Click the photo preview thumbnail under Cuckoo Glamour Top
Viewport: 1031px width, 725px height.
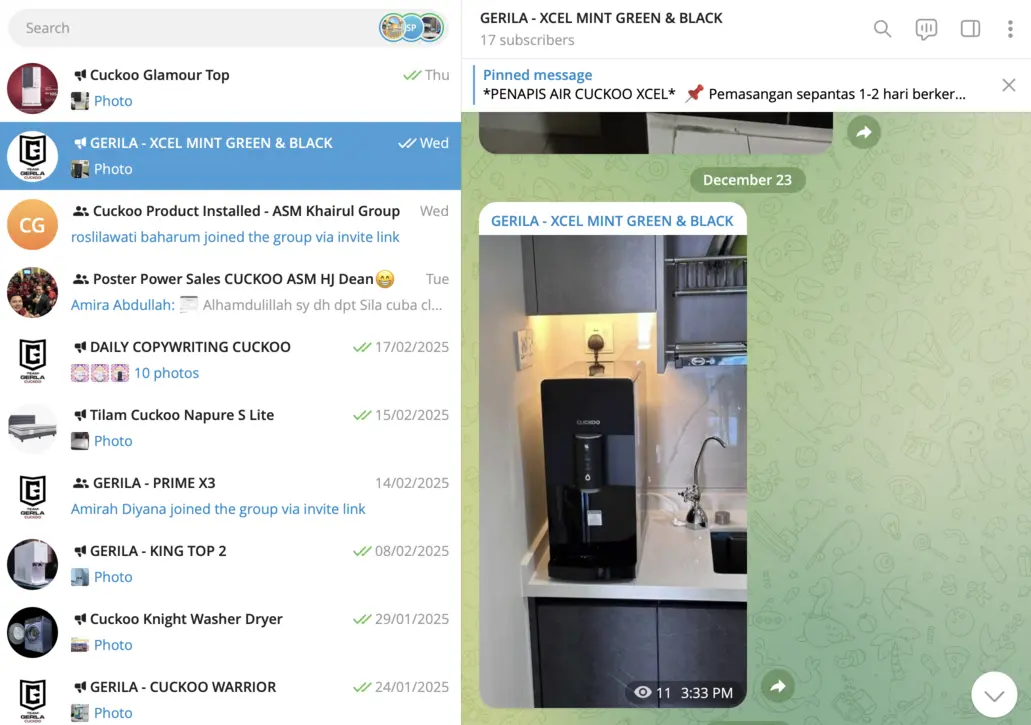[x=80, y=101]
